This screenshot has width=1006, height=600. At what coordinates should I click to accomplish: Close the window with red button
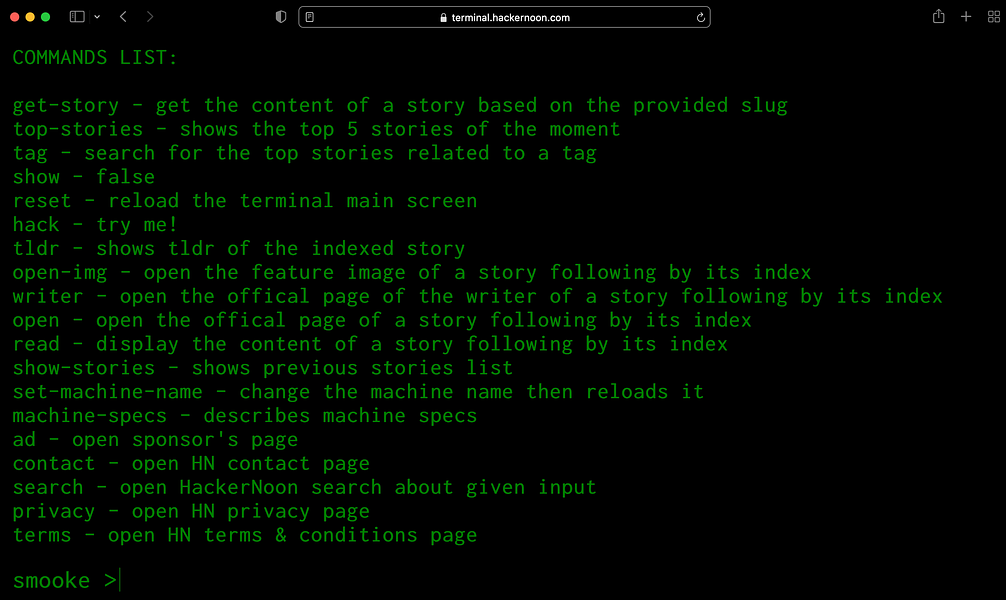click(15, 17)
